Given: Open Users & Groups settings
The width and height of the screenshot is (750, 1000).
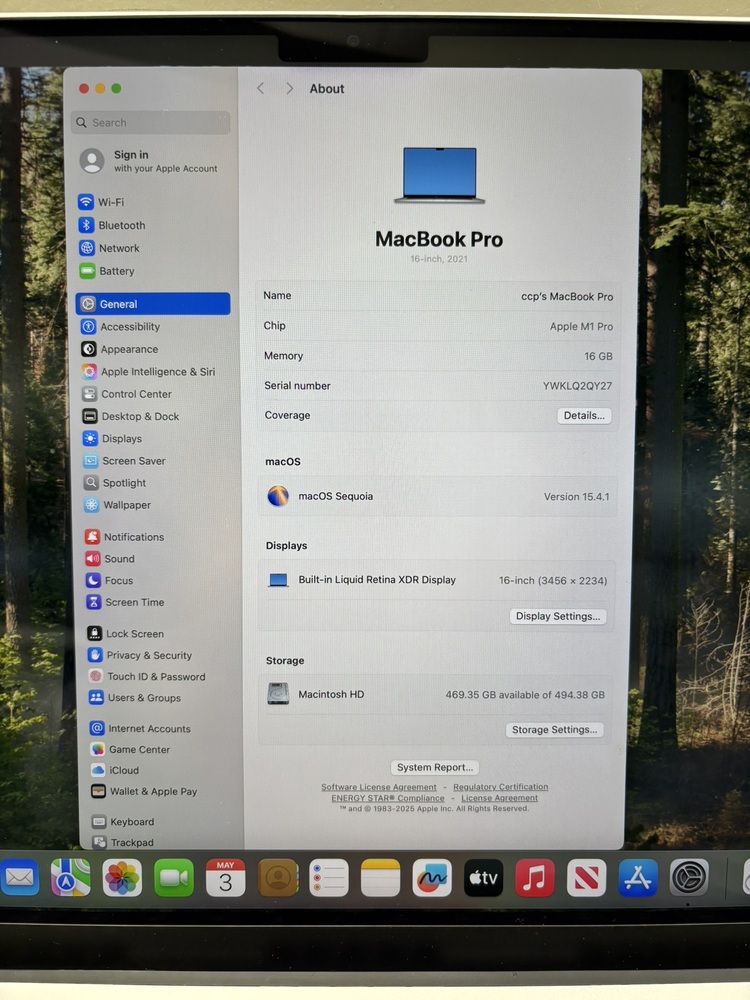Looking at the screenshot, I should pos(135,698).
